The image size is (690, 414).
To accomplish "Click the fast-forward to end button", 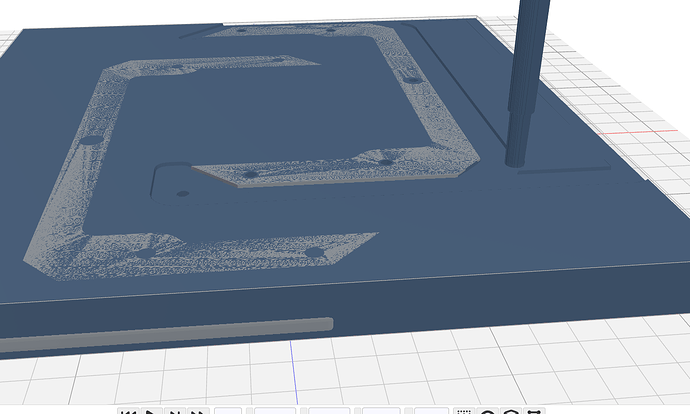I will pos(198,411).
